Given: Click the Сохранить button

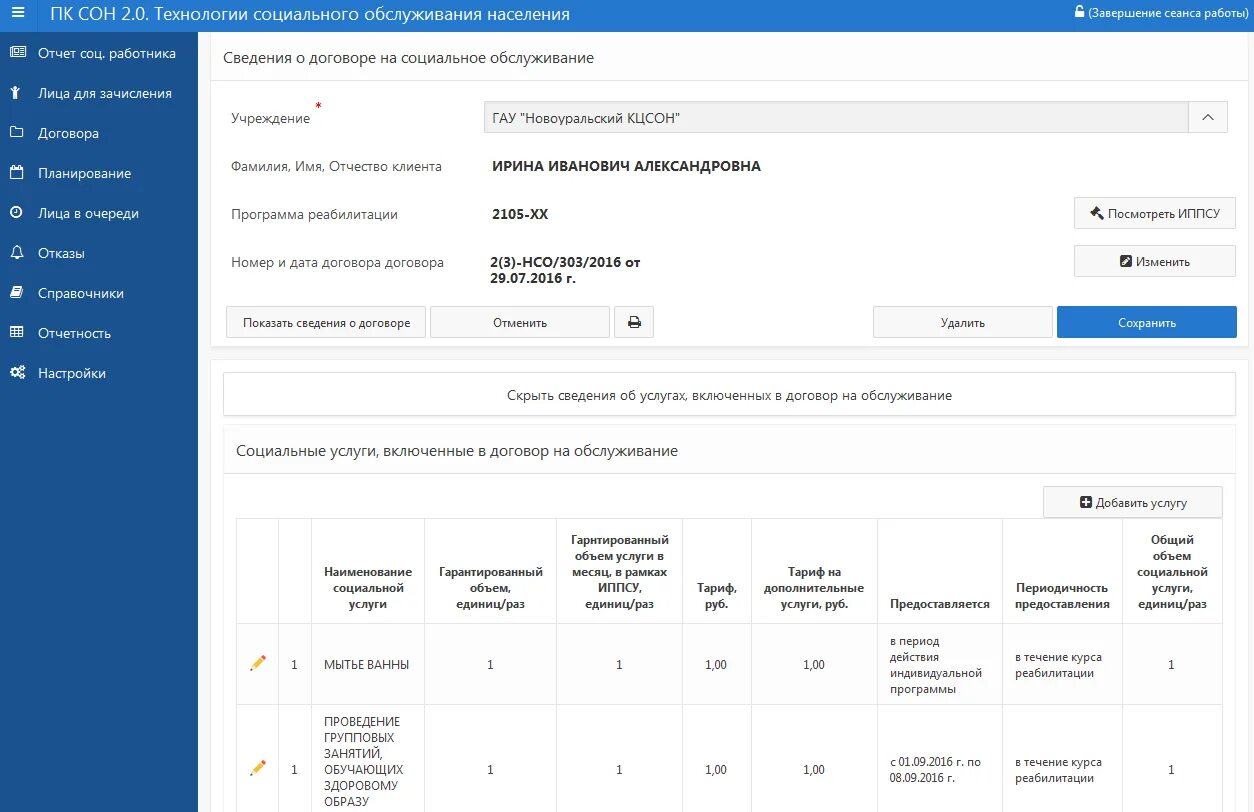Looking at the screenshot, I should tap(1146, 322).
